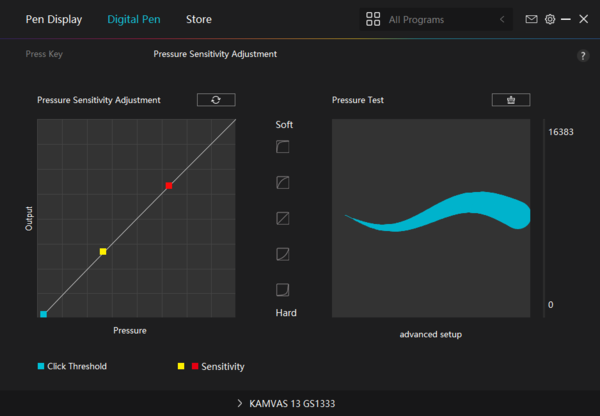Choose the fourth pressure preset near Hard
Image resolution: width=600 pixels, height=416 pixels.
click(x=283, y=254)
